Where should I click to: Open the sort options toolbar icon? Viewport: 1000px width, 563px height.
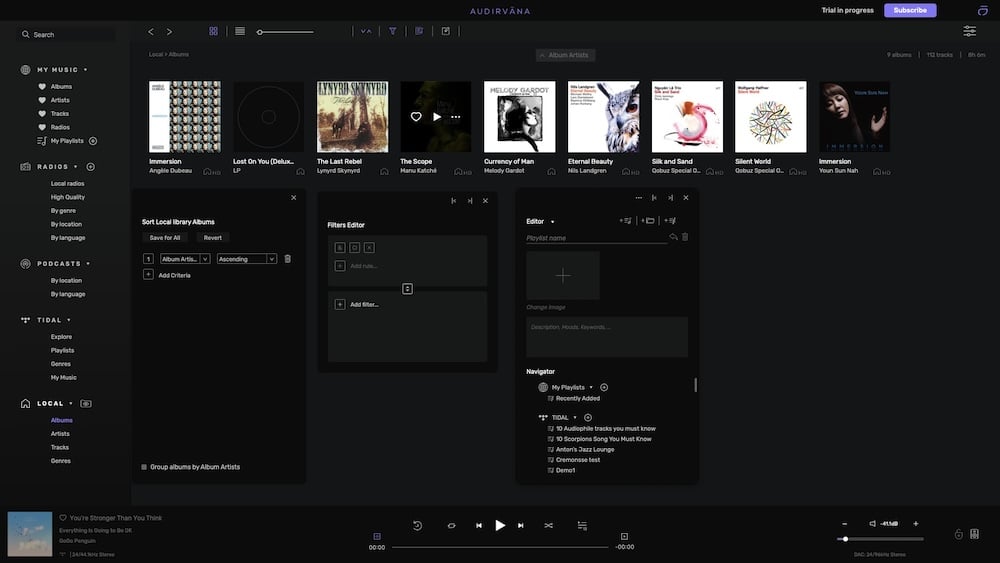click(x=366, y=31)
